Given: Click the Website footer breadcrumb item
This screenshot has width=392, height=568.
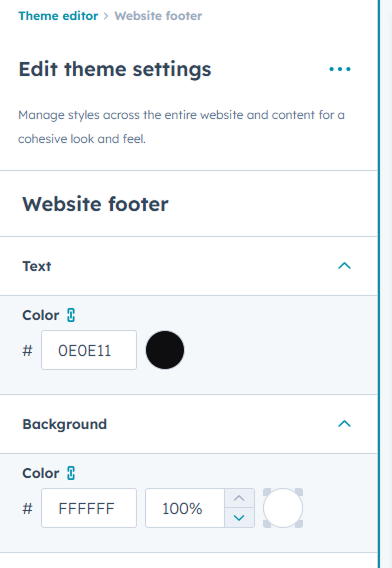Looking at the screenshot, I should point(158,16).
